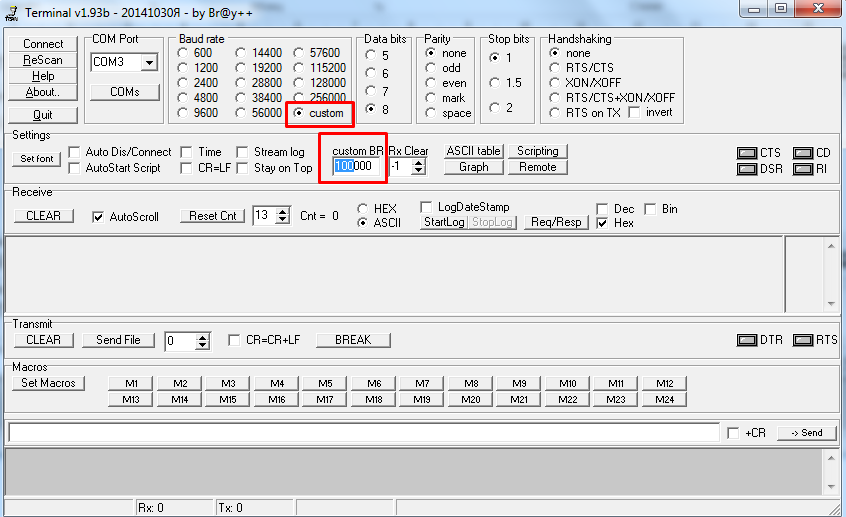Click the -> Send button

(807, 433)
